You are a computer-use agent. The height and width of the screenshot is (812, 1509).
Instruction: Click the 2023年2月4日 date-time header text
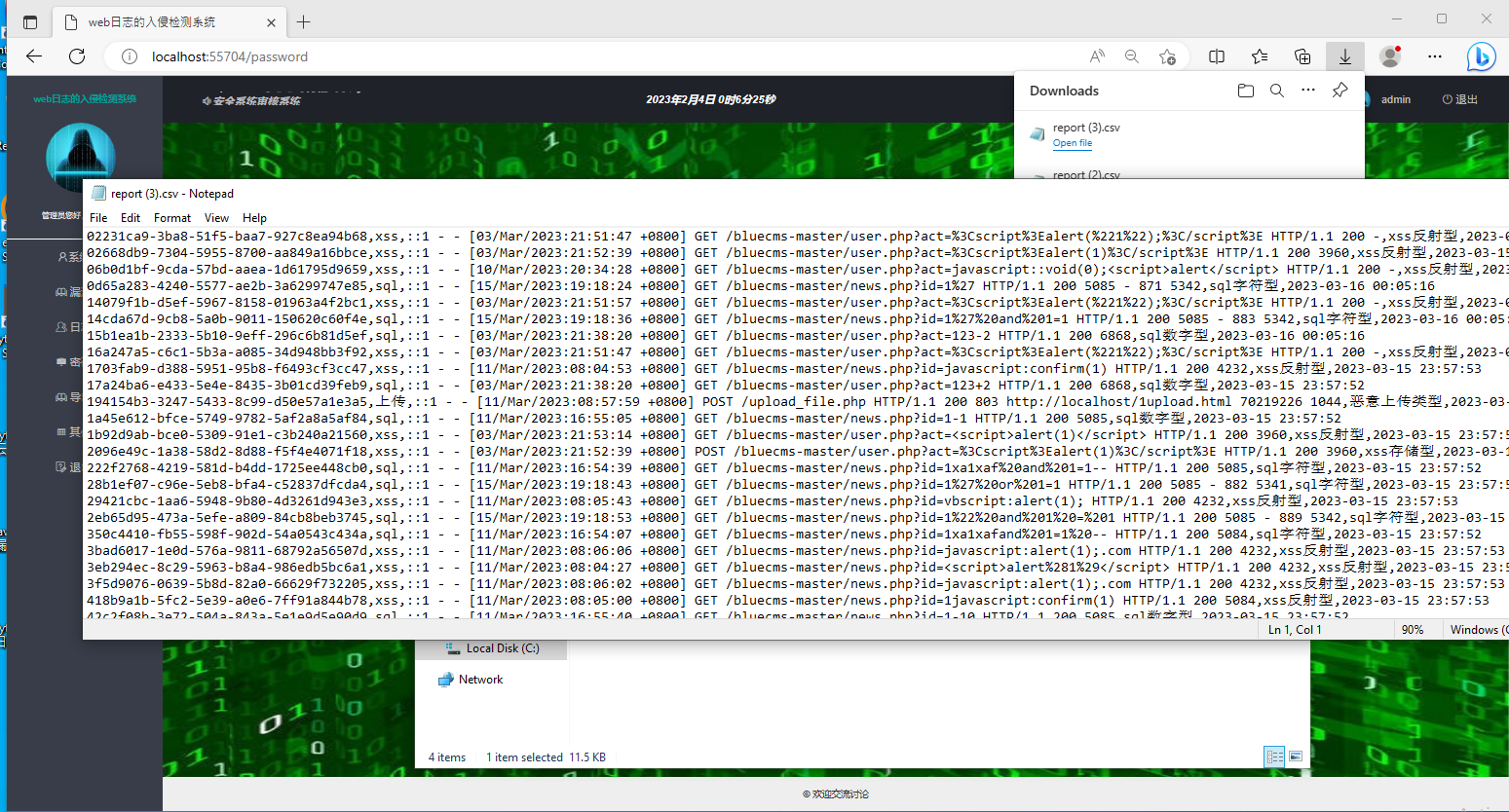711,99
